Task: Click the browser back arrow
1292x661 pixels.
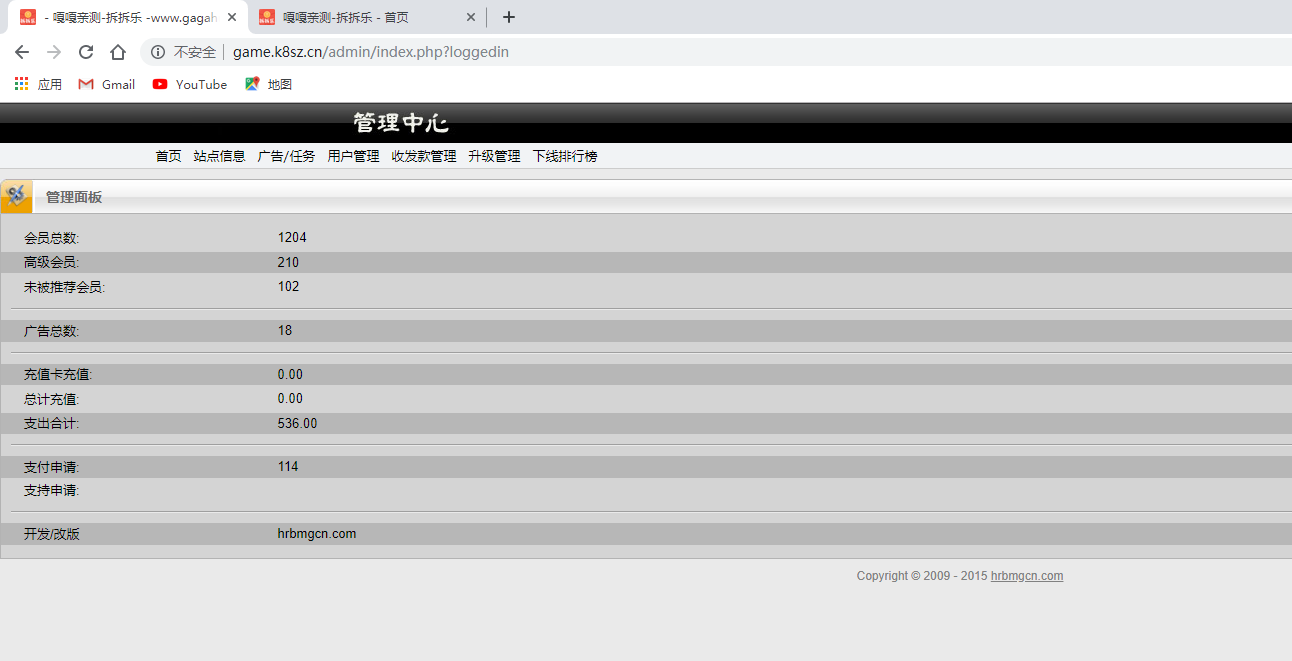Action: [x=22, y=52]
